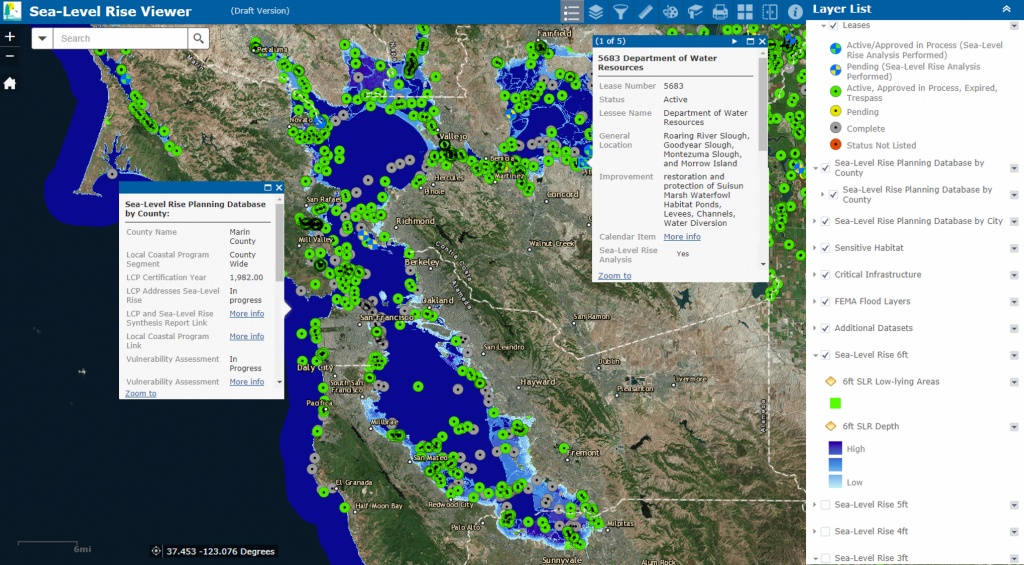The width and height of the screenshot is (1024, 565).
Task: Open Calendar Item More info link
Action: [x=682, y=237]
